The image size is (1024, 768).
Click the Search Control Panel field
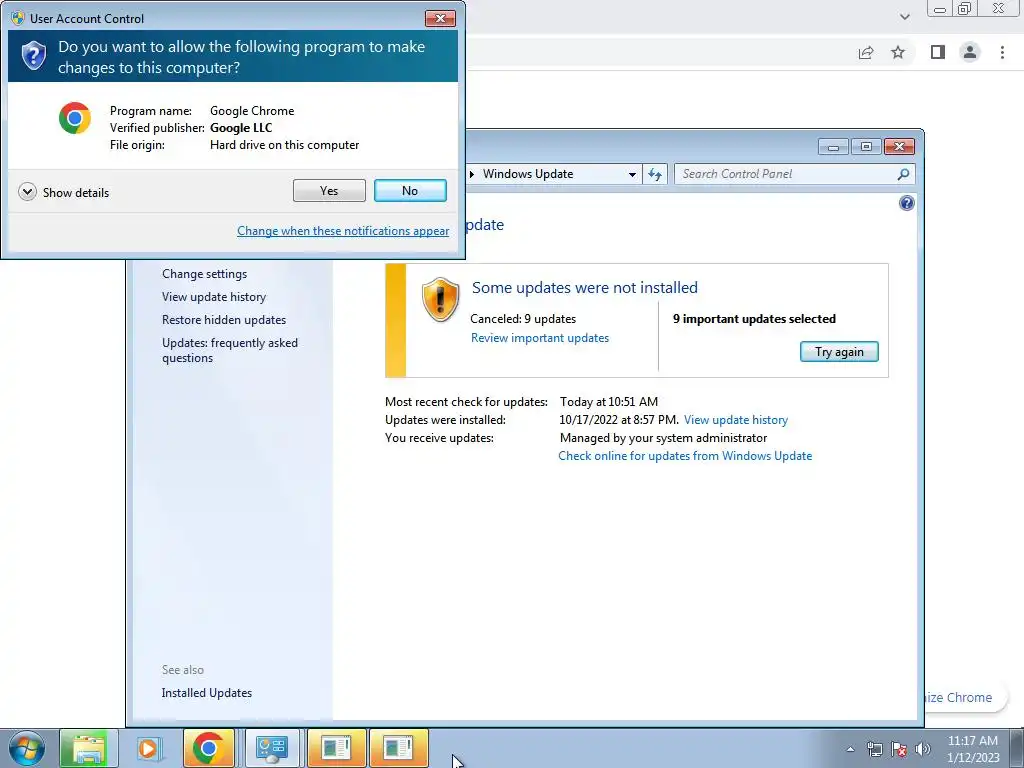[786, 174]
